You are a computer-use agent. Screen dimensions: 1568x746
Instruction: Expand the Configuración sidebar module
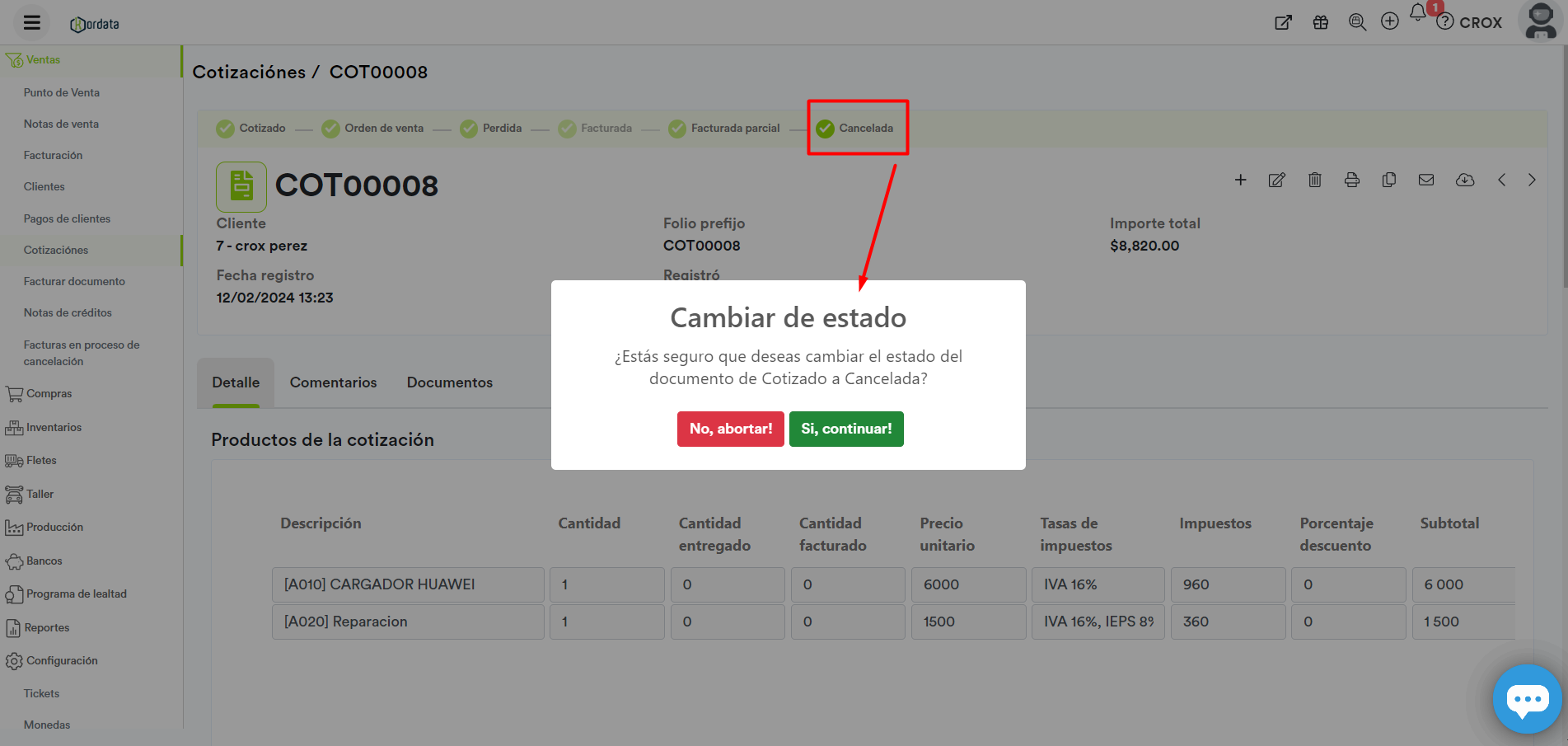62,661
